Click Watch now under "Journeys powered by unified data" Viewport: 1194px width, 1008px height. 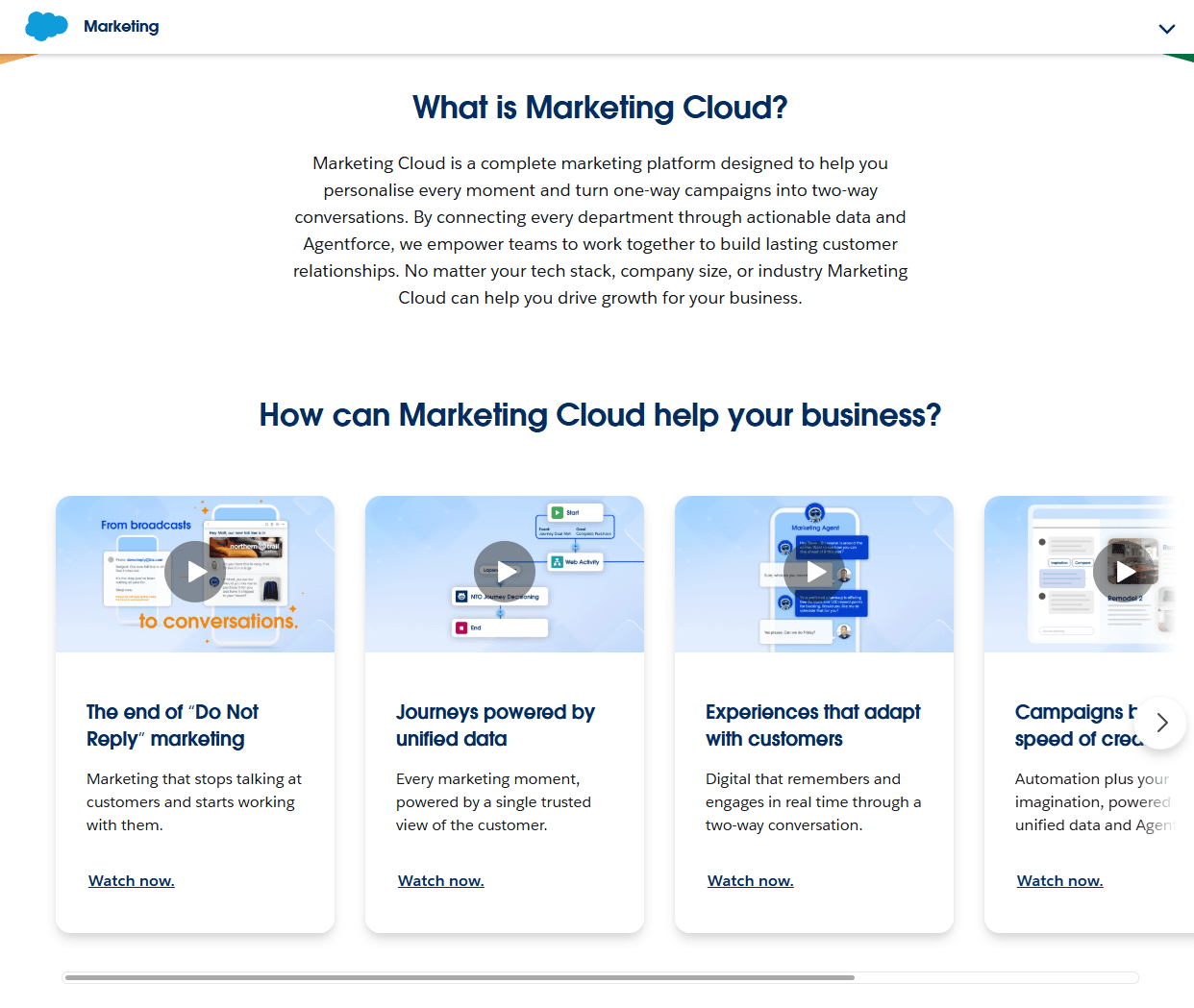(x=440, y=880)
